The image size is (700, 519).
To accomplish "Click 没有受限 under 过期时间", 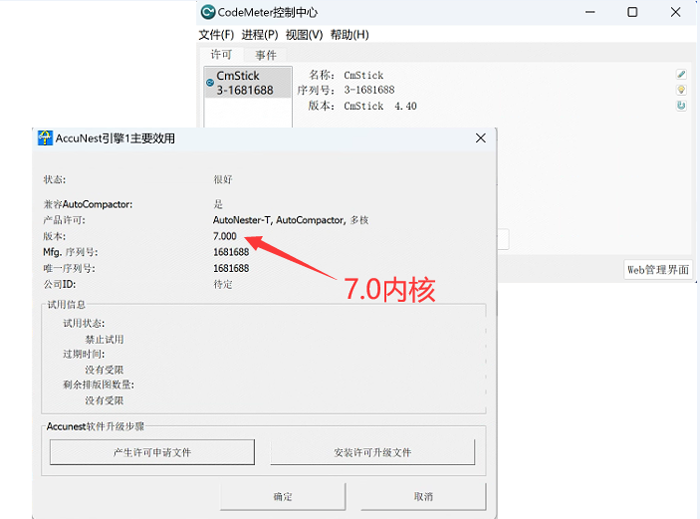I will click(x=104, y=370).
